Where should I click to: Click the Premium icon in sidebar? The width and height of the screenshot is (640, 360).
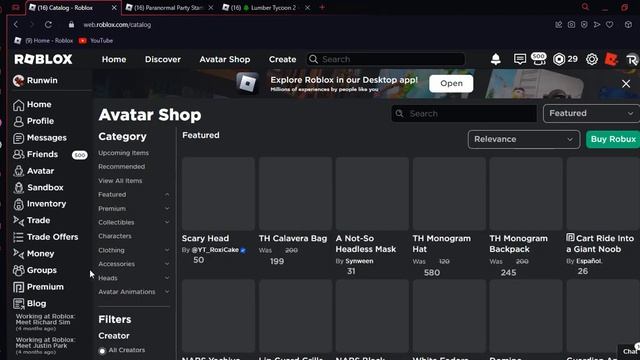18,287
